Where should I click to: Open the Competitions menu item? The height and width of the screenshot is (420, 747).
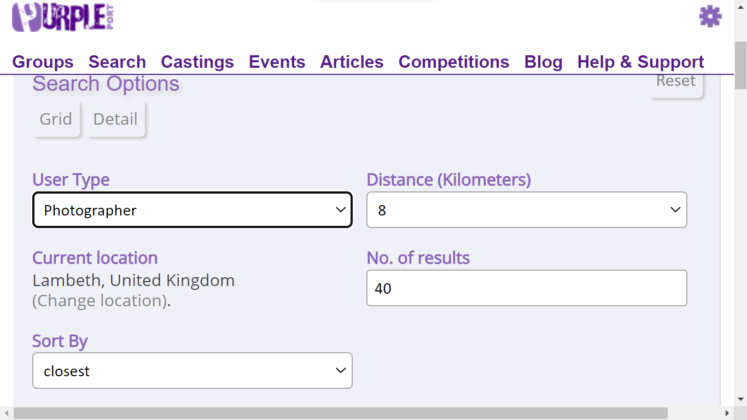pos(454,62)
